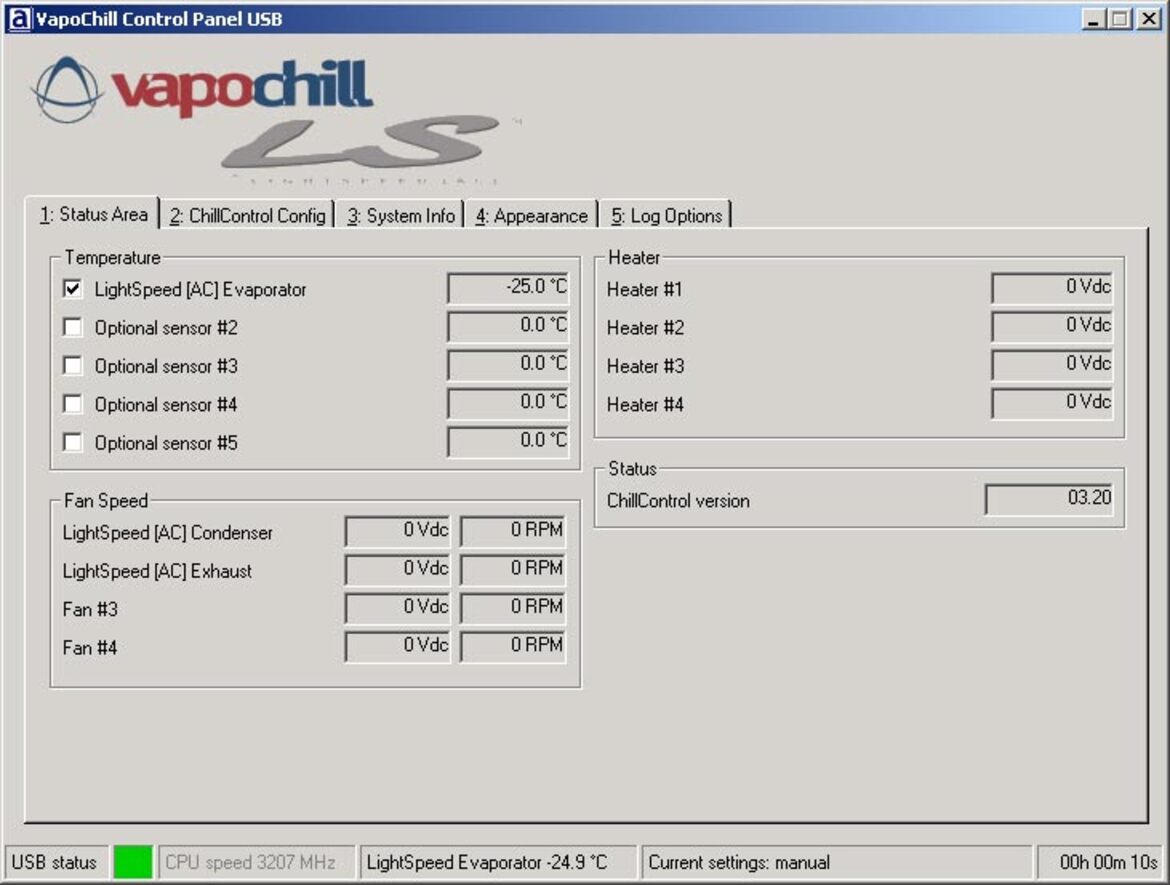This screenshot has height=885, width=1170.
Task: Select the 1: Status Area tab
Action: coord(93,214)
